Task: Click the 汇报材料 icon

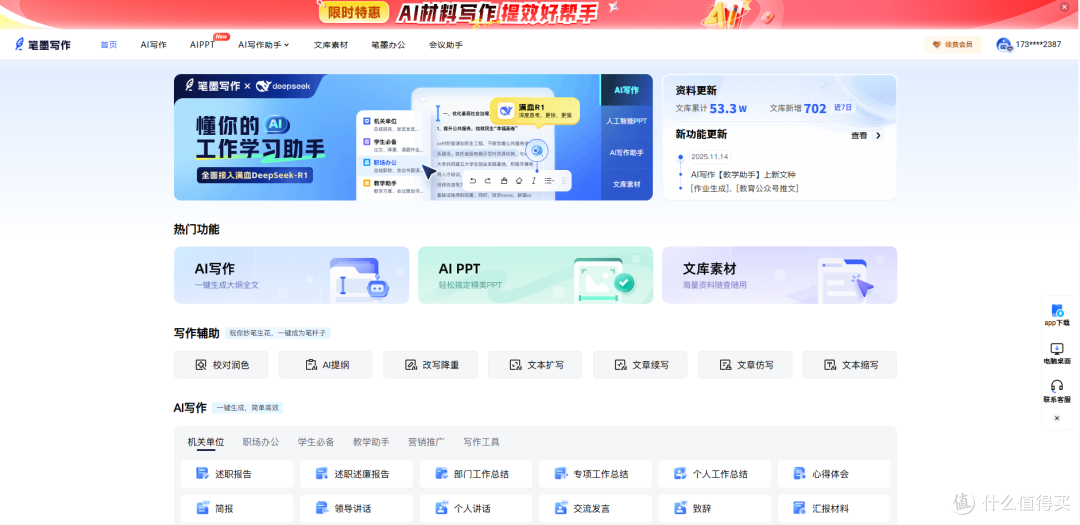Action: [800, 508]
